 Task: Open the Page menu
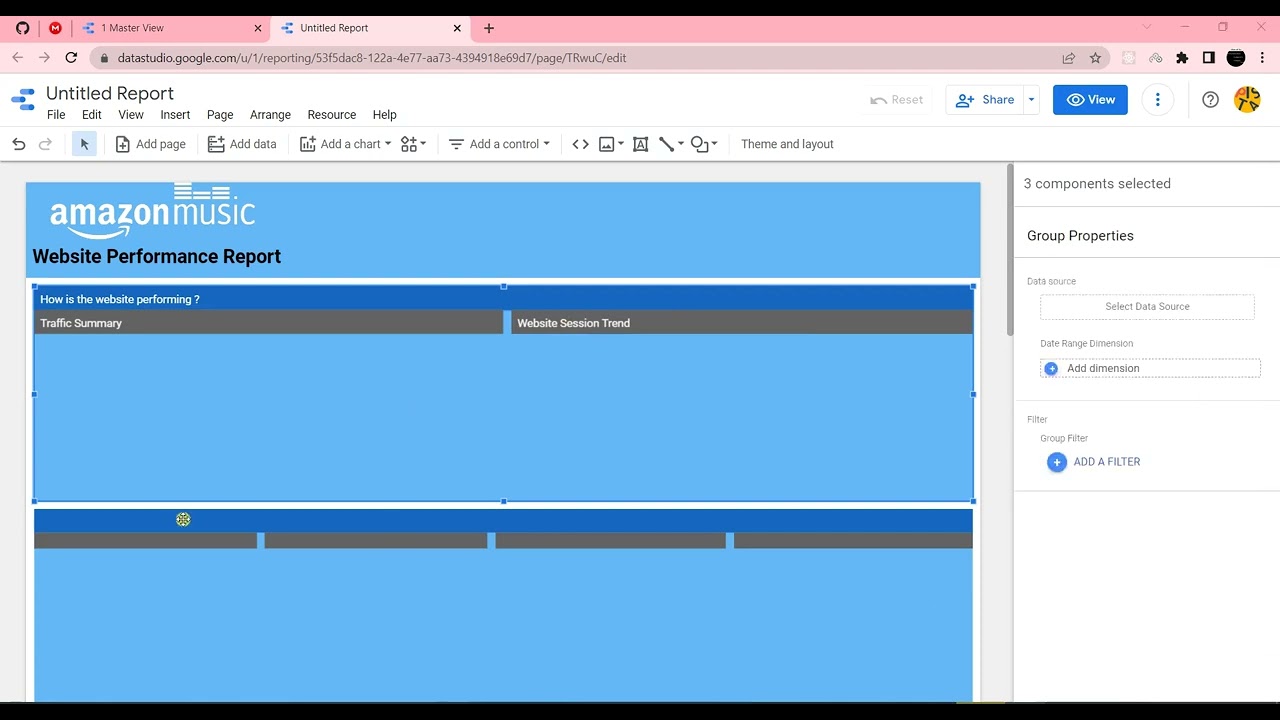[220, 115]
